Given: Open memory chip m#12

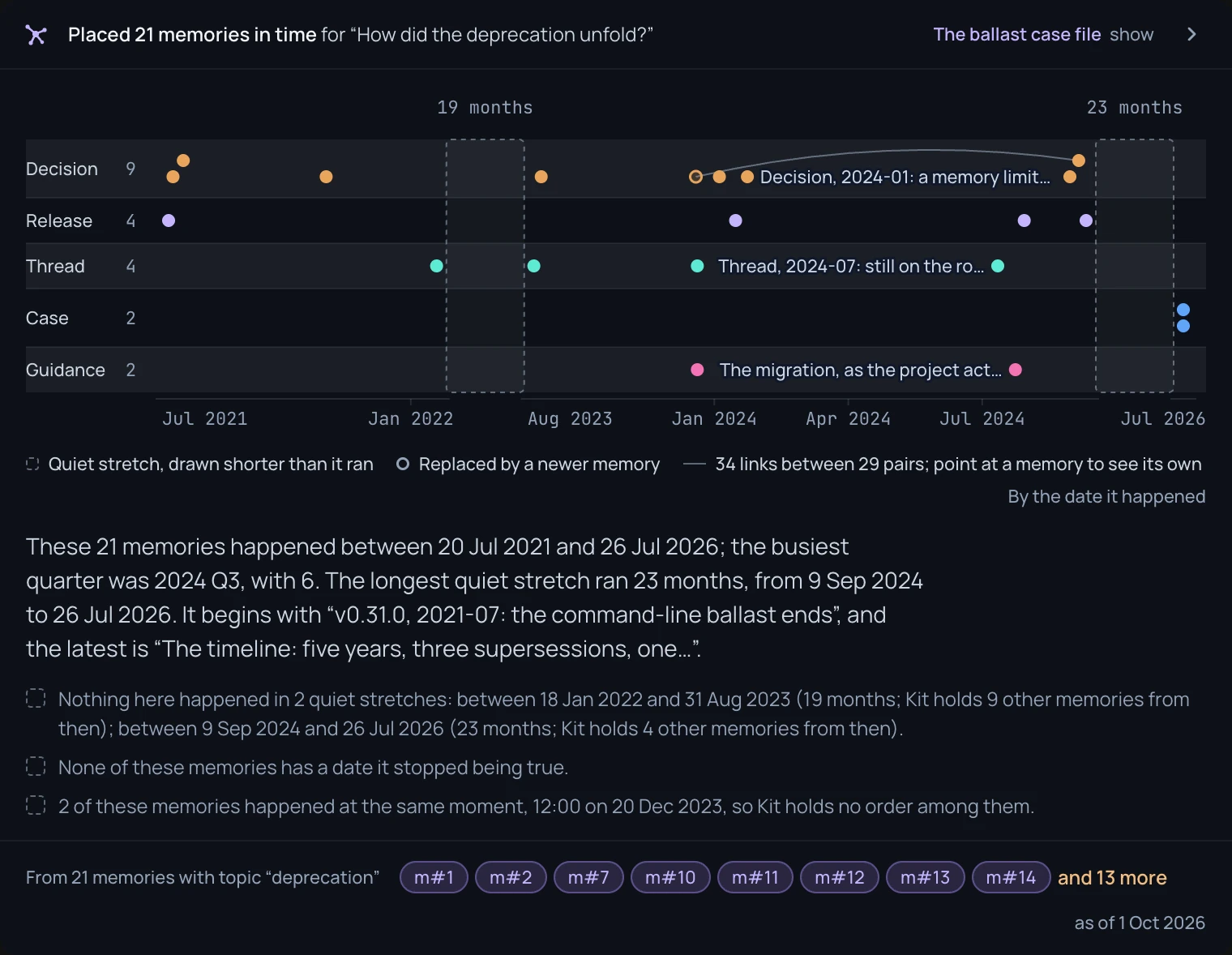Looking at the screenshot, I should coord(840,877).
